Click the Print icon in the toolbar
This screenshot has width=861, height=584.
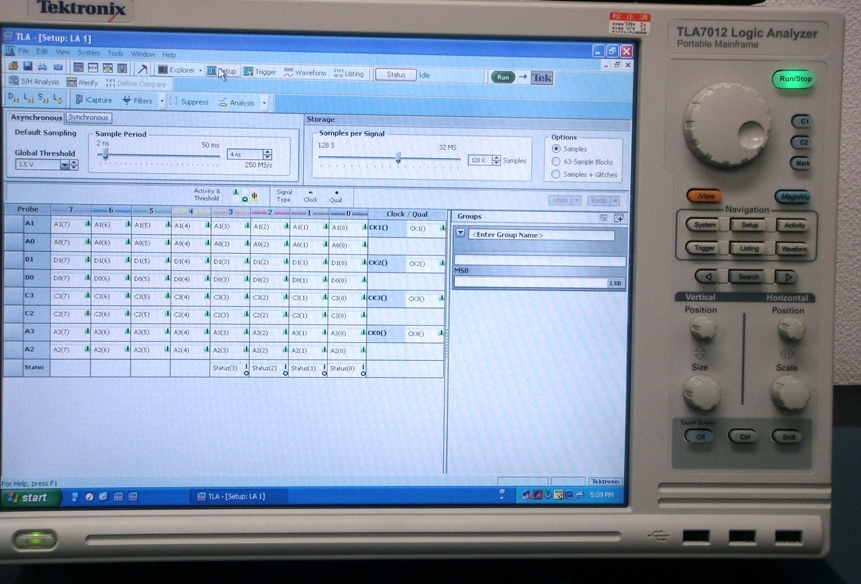(x=42, y=67)
